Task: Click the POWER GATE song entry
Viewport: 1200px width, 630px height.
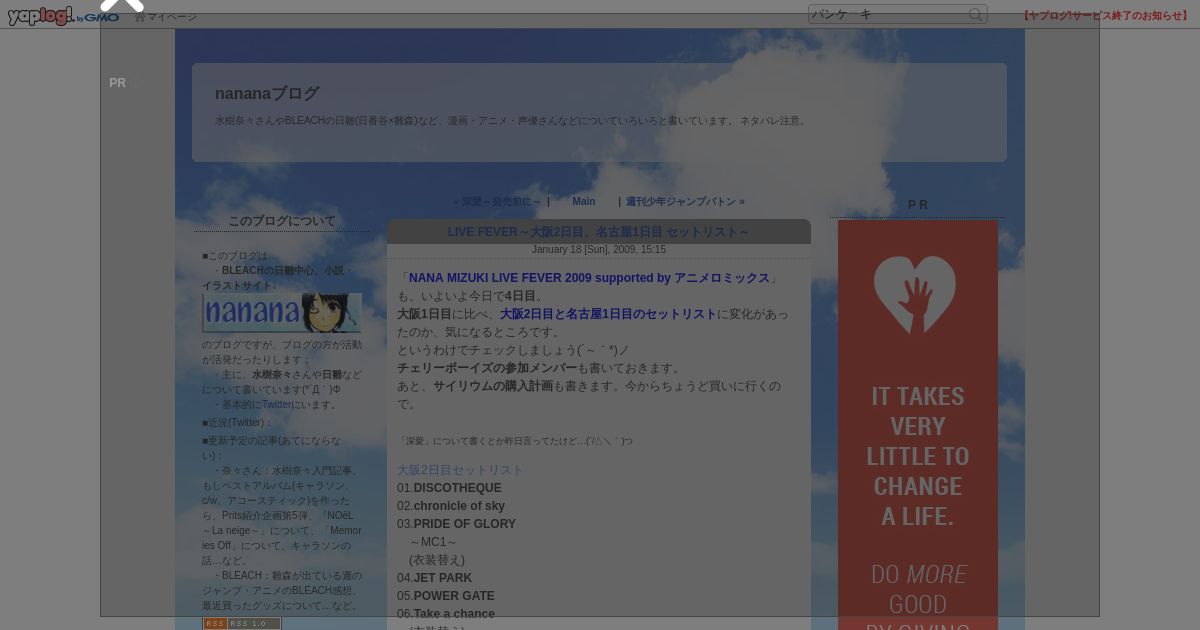Action: tap(454, 596)
